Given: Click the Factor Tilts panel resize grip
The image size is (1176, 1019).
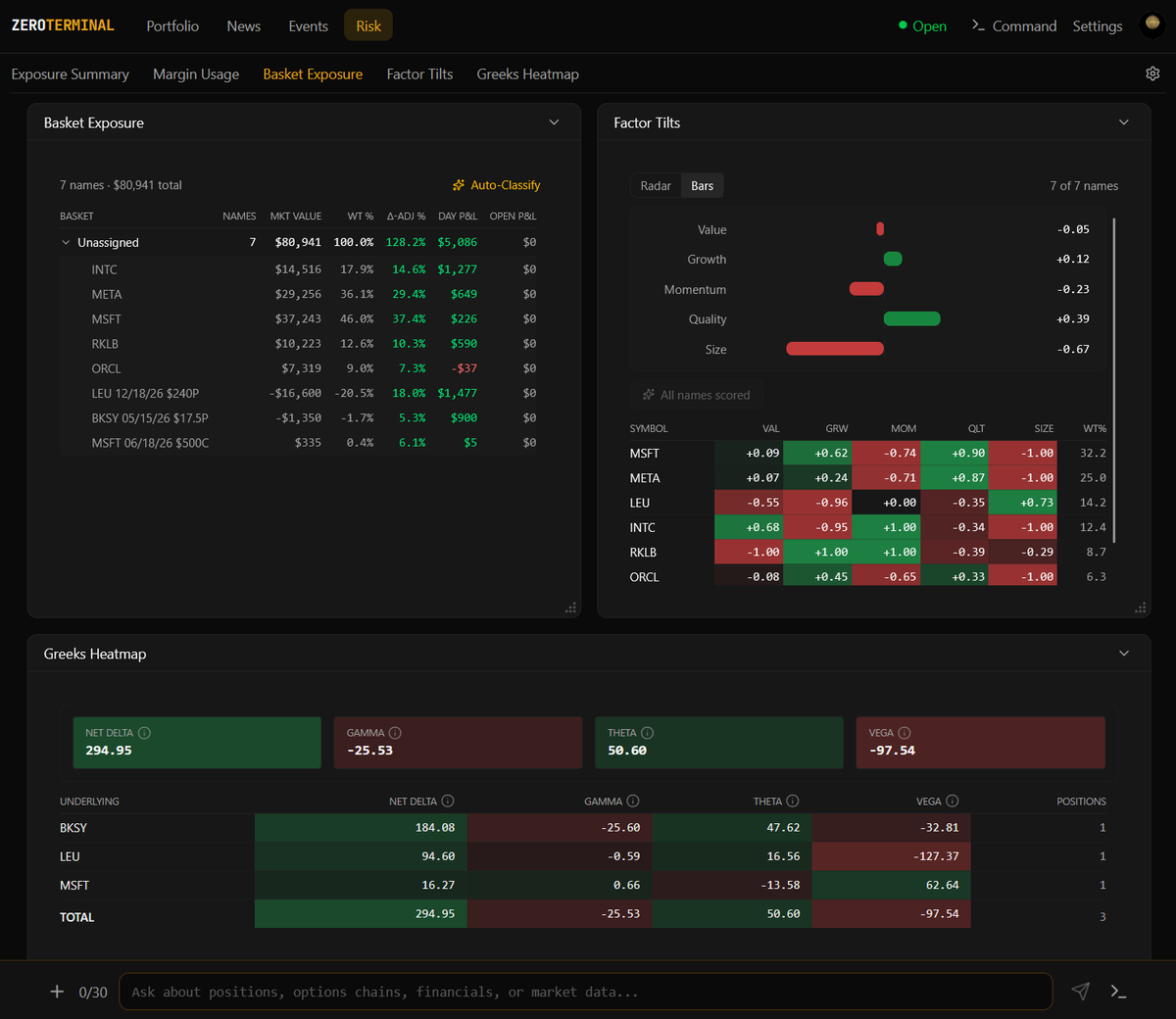Looking at the screenshot, I should pyautogui.click(x=1141, y=608).
